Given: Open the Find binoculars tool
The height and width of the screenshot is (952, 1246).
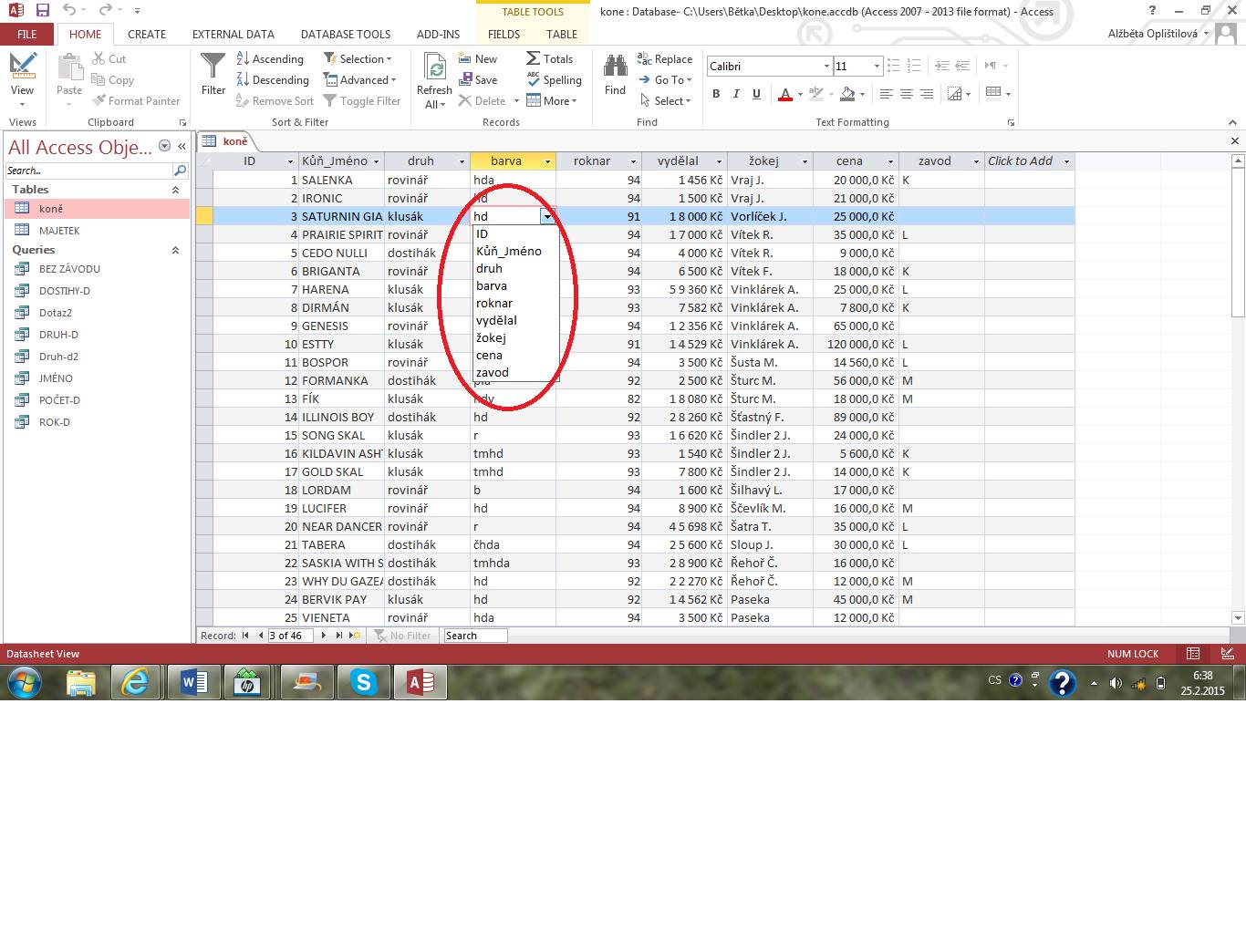Looking at the screenshot, I should click(616, 75).
